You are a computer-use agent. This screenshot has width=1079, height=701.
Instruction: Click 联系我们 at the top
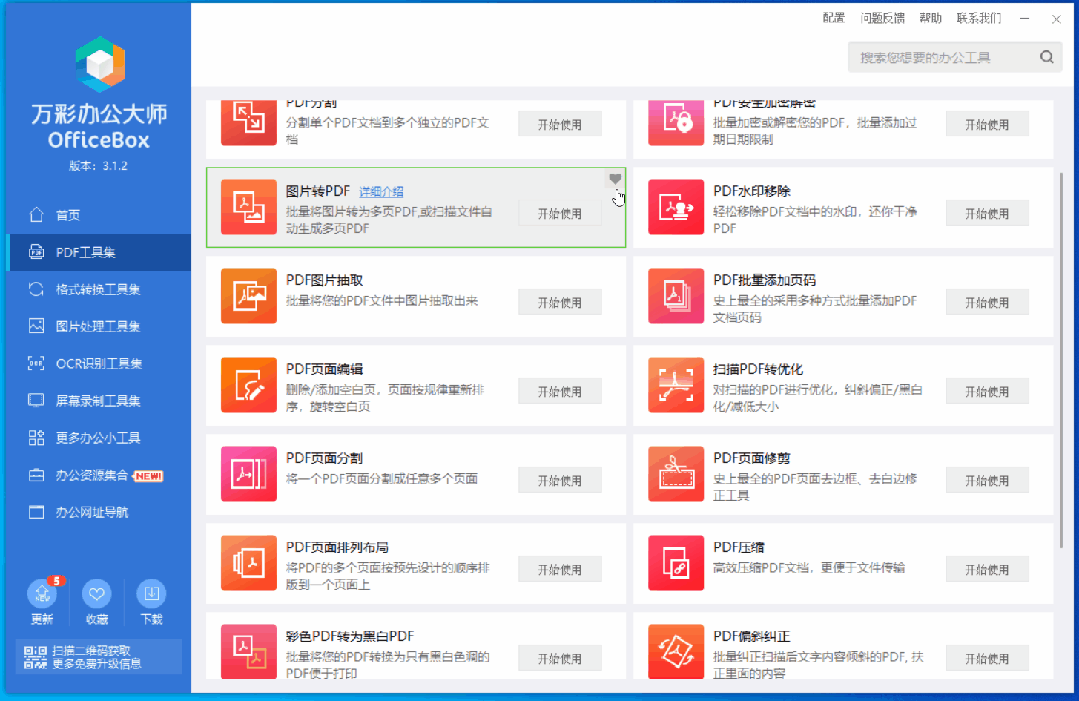(979, 18)
